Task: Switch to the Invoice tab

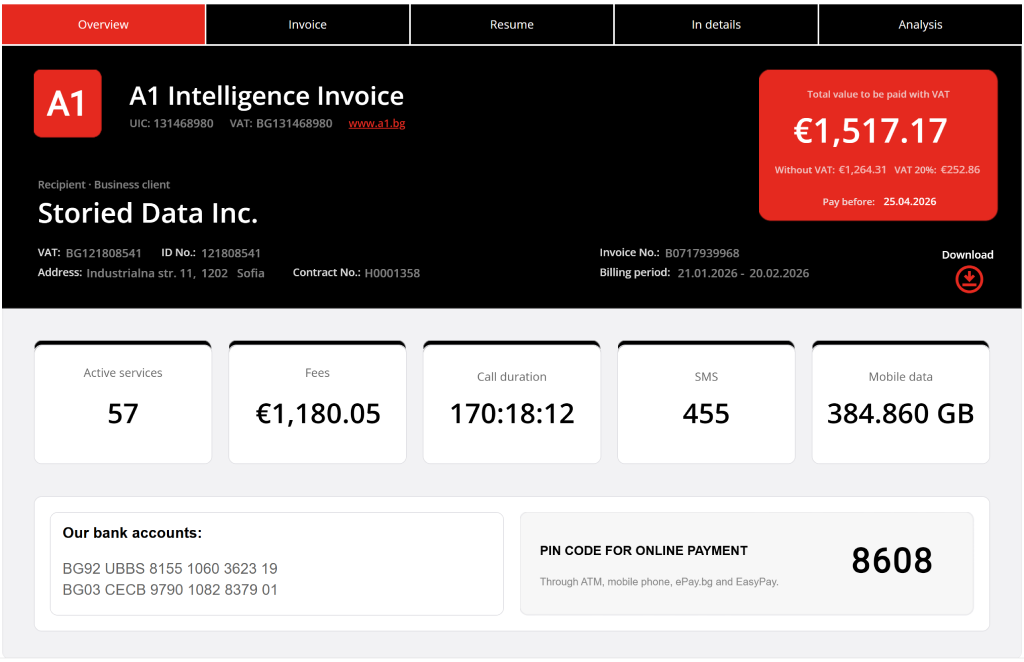Action: [308, 25]
